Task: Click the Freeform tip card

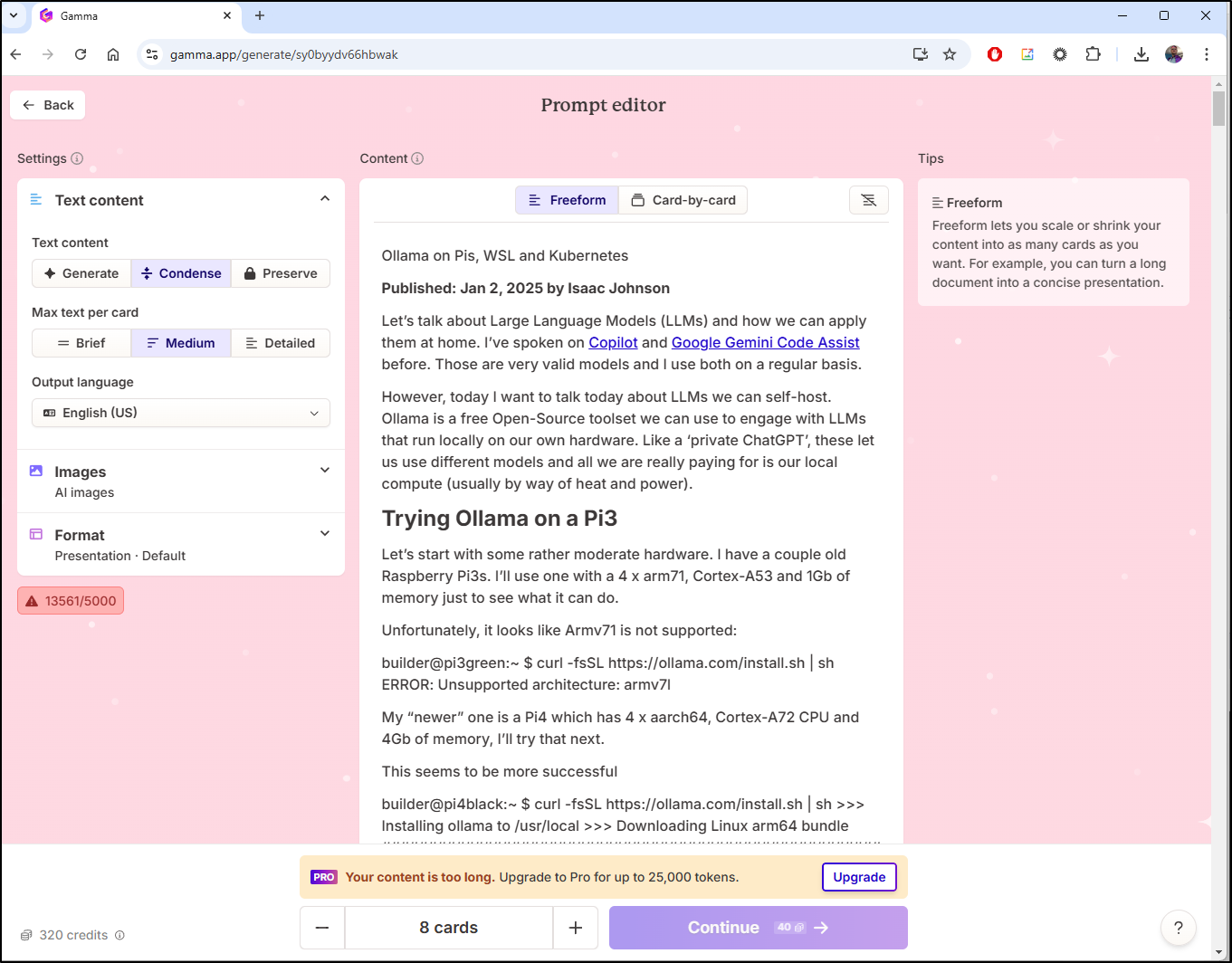Action: 1054,242
